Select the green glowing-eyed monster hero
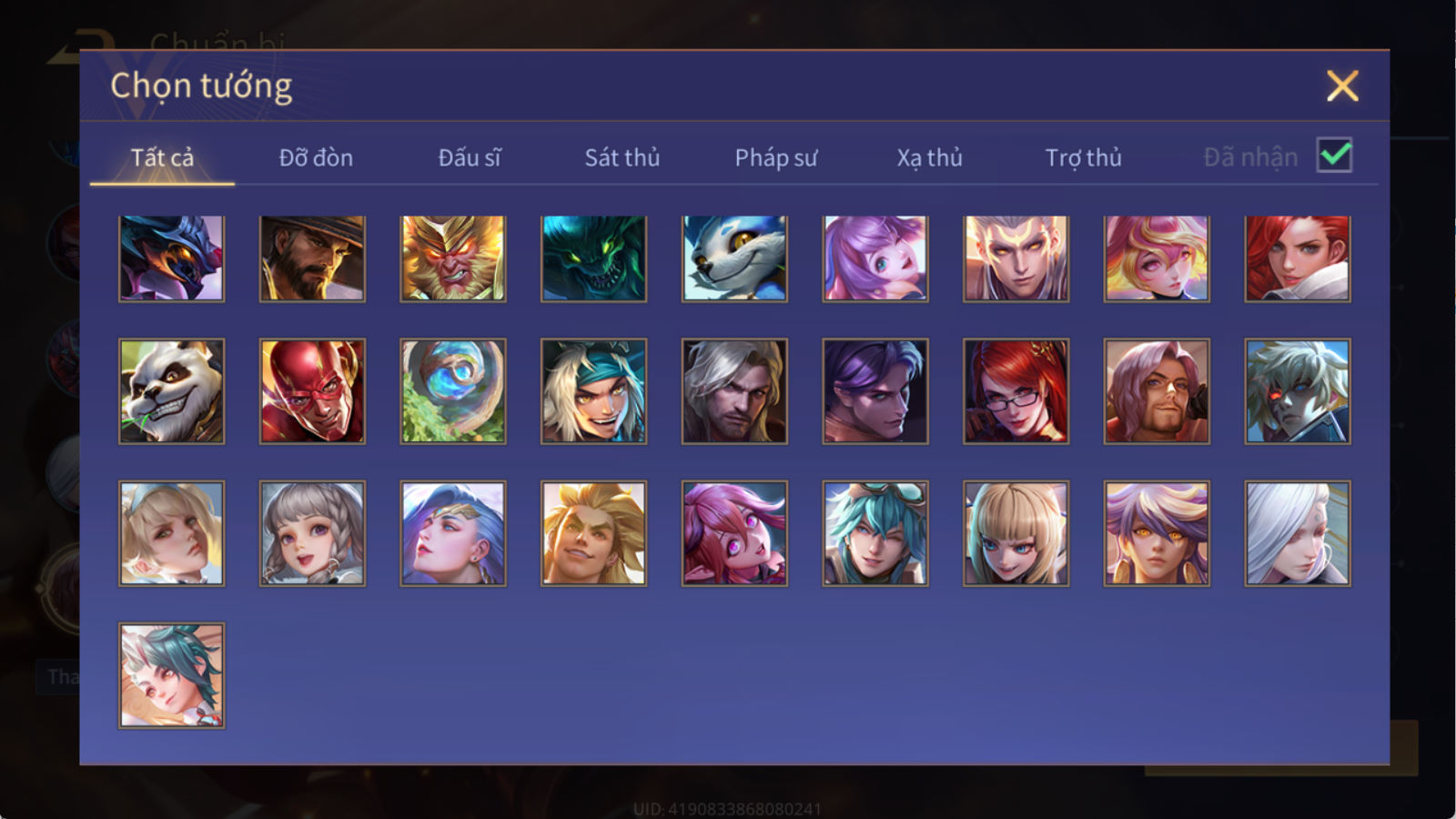 (x=593, y=258)
